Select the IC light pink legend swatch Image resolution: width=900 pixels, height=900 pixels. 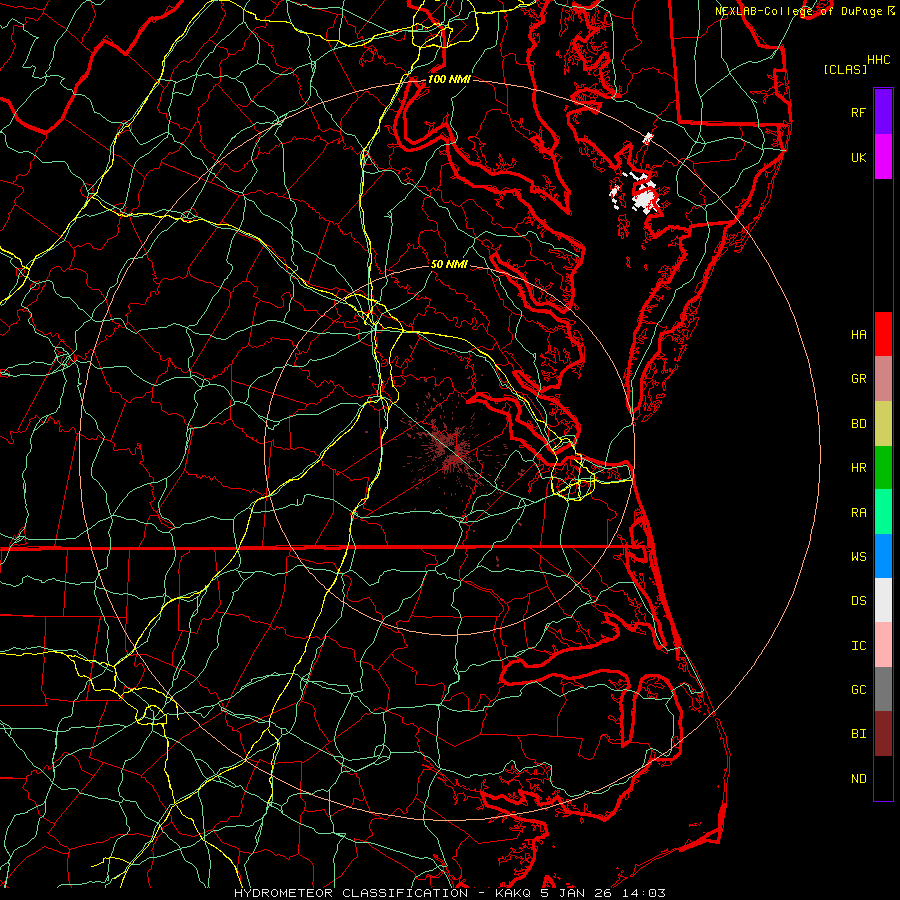click(883, 645)
